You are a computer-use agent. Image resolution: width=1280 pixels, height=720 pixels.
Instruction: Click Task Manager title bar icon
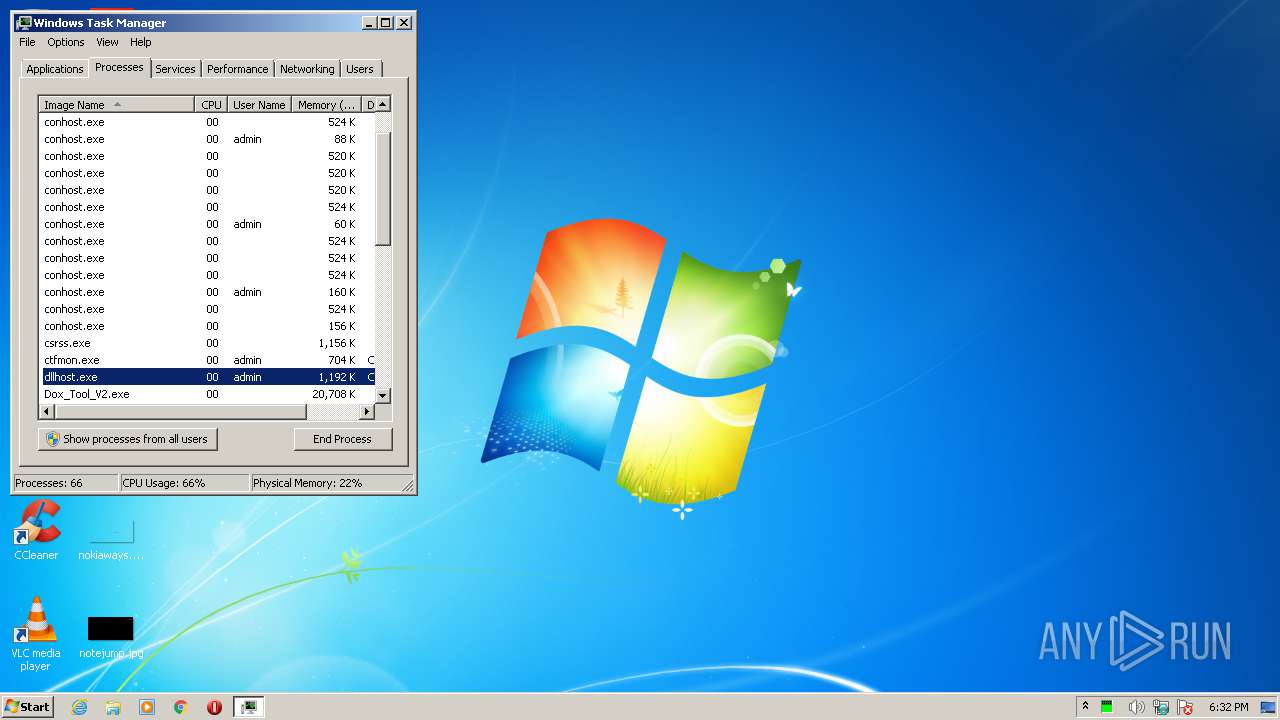[x=24, y=22]
